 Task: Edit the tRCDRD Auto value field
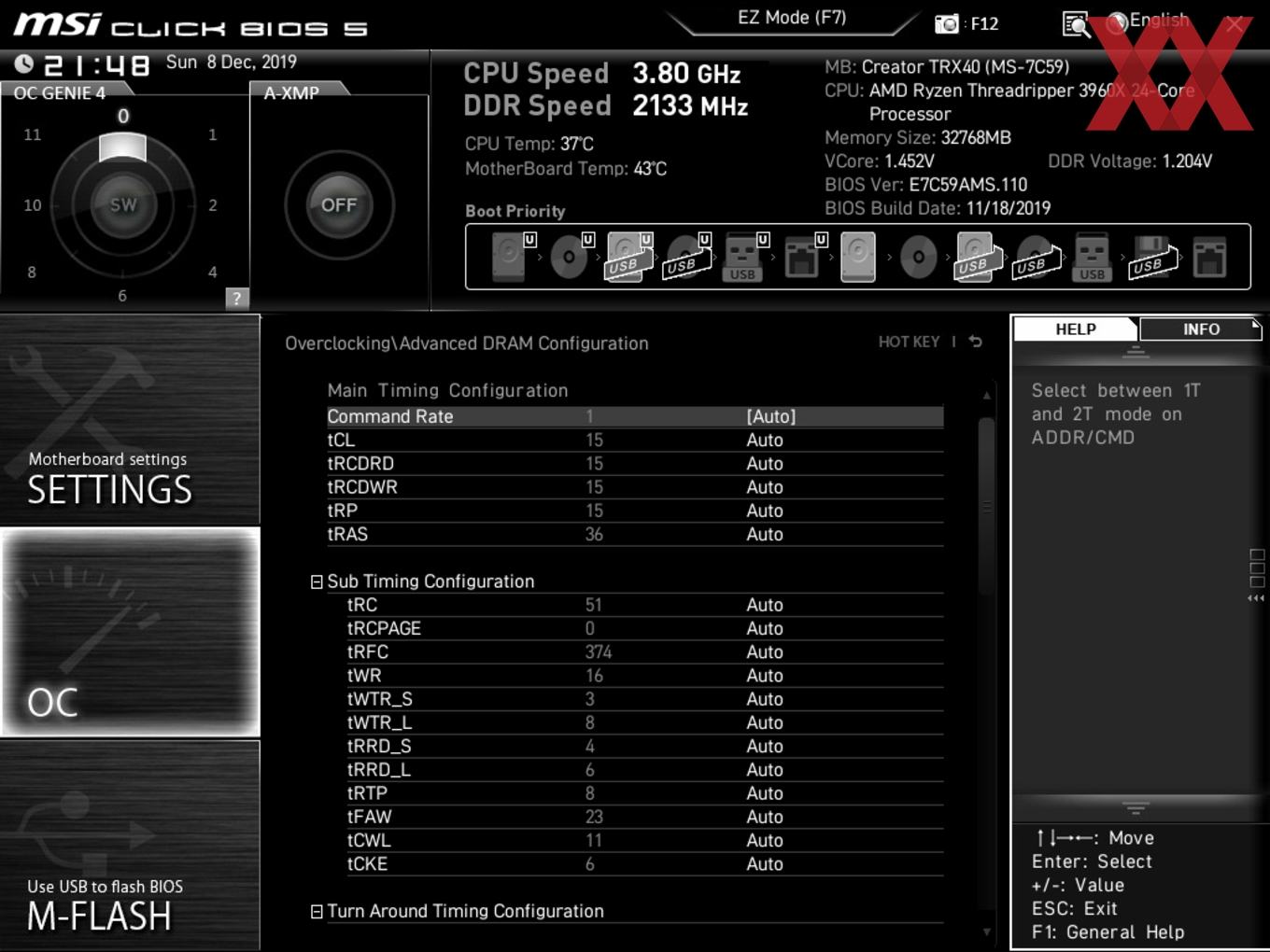[x=765, y=463]
